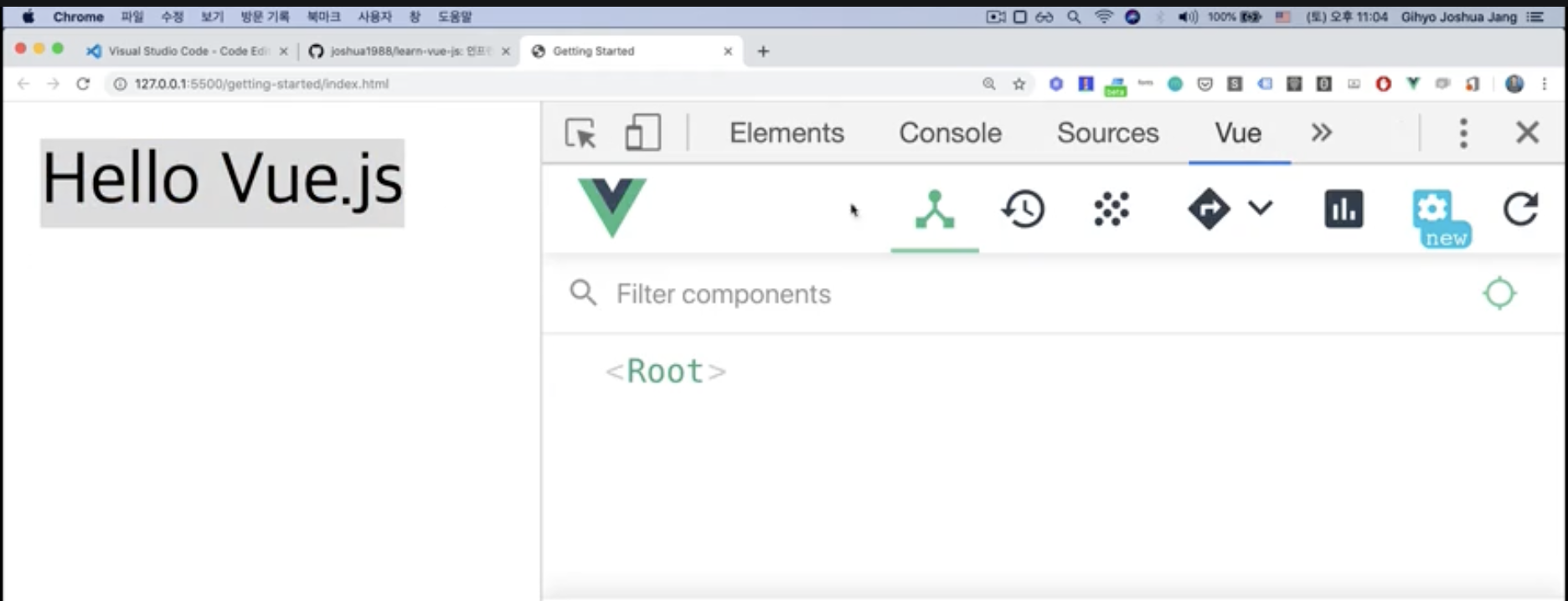
Task: Reload the page using the browser reload button
Action: (83, 84)
